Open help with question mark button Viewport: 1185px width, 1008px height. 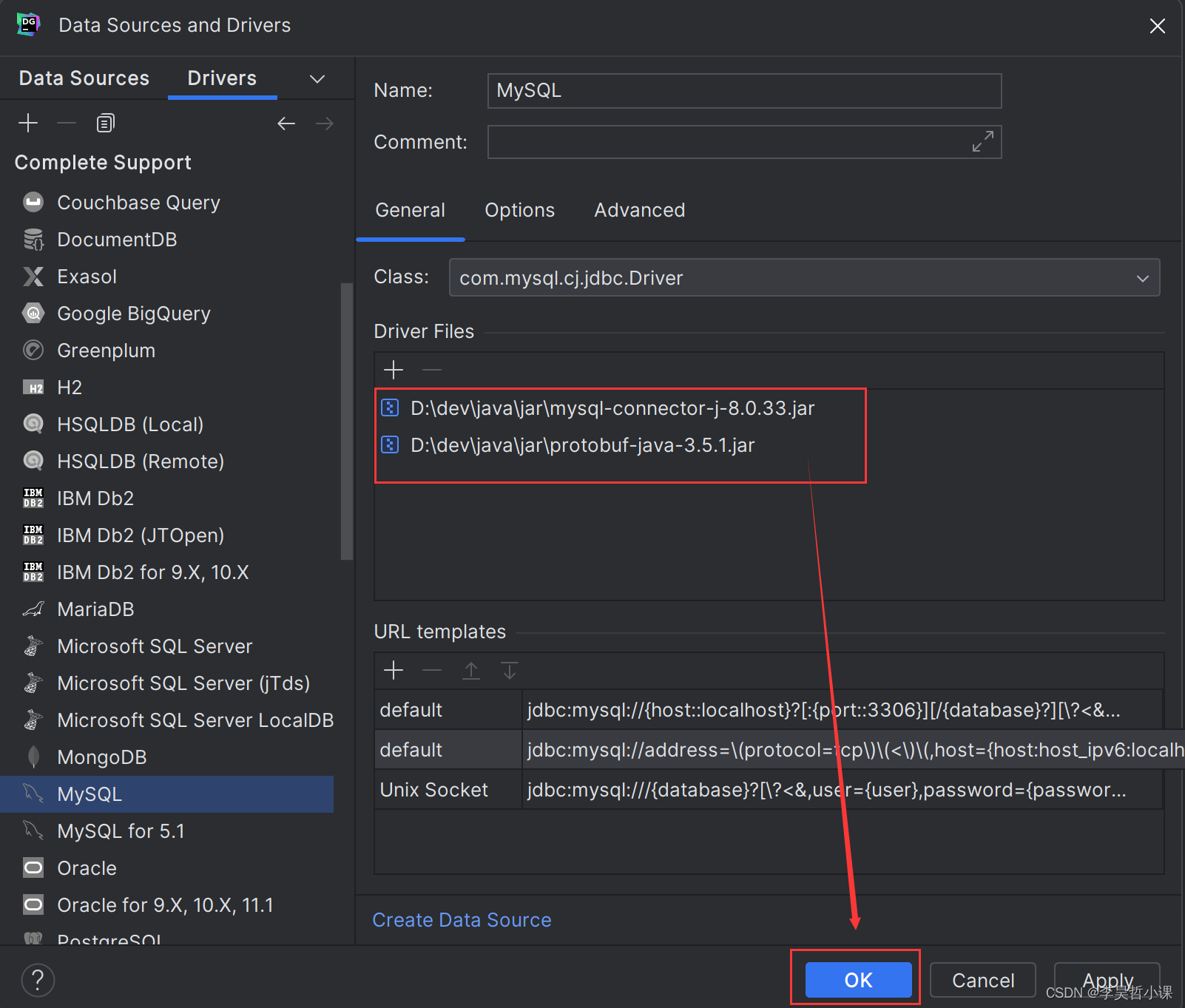click(x=38, y=980)
